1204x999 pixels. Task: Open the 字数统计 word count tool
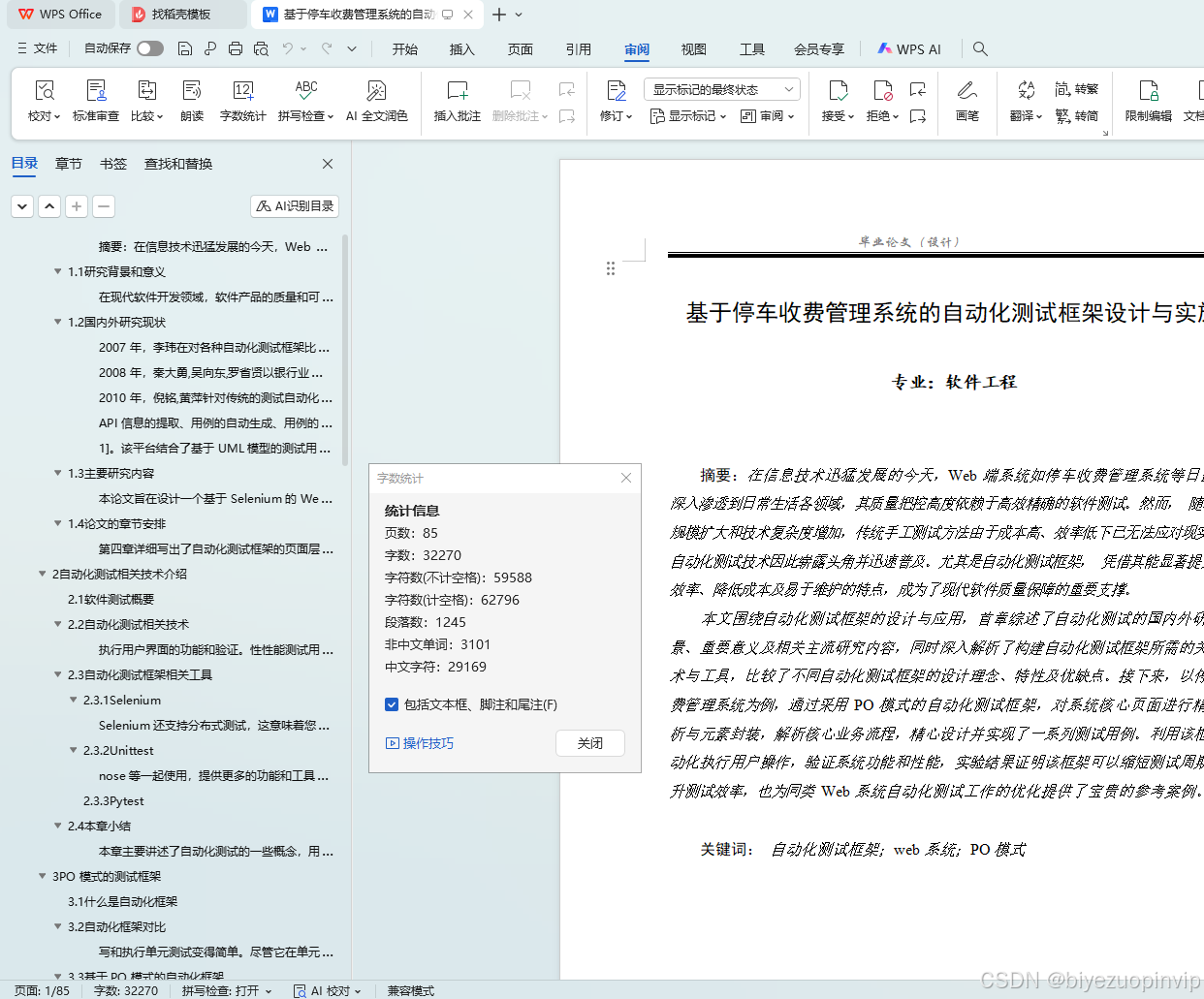[x=242, y=101]
